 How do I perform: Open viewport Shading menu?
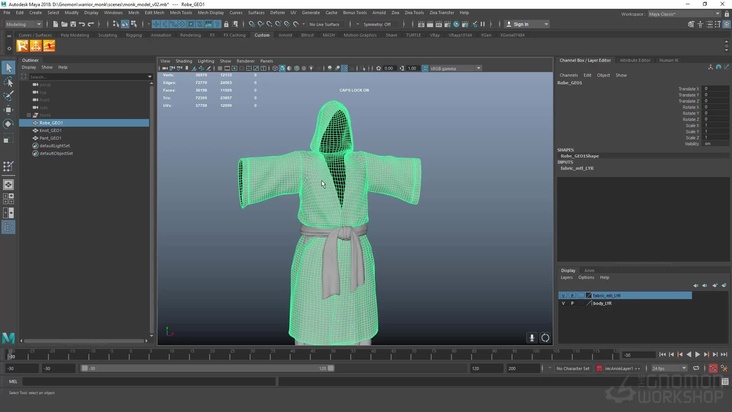coord(183,61)
